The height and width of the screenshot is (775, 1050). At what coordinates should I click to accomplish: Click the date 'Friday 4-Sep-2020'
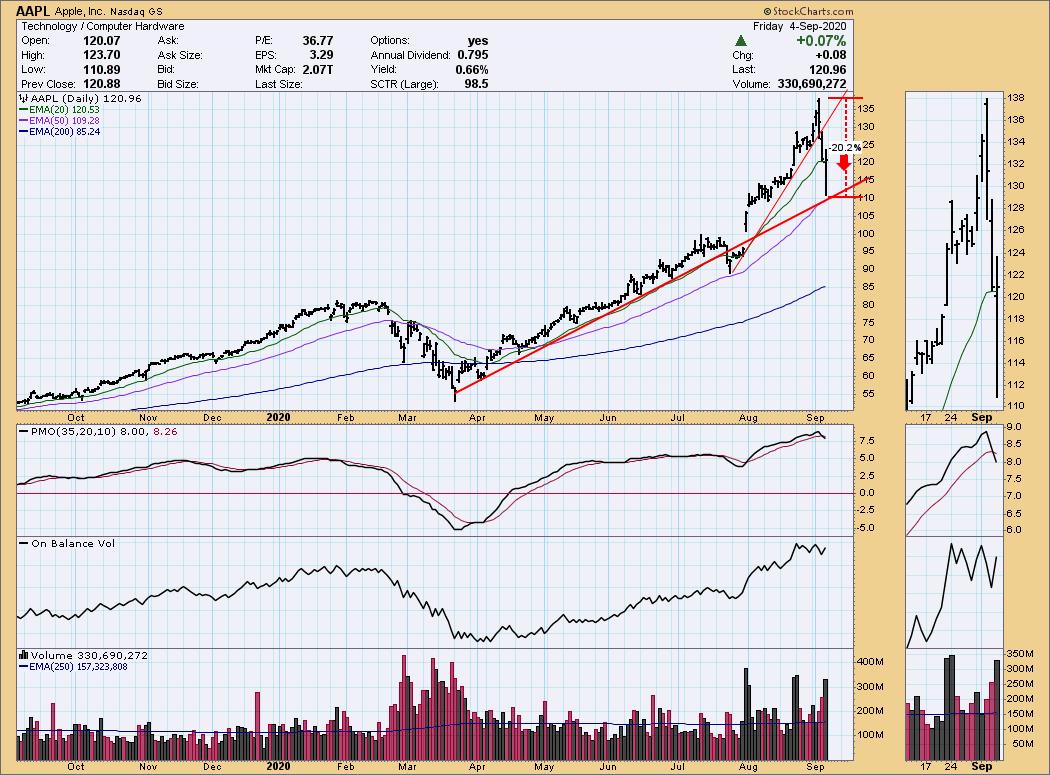(x=800, y=26)
